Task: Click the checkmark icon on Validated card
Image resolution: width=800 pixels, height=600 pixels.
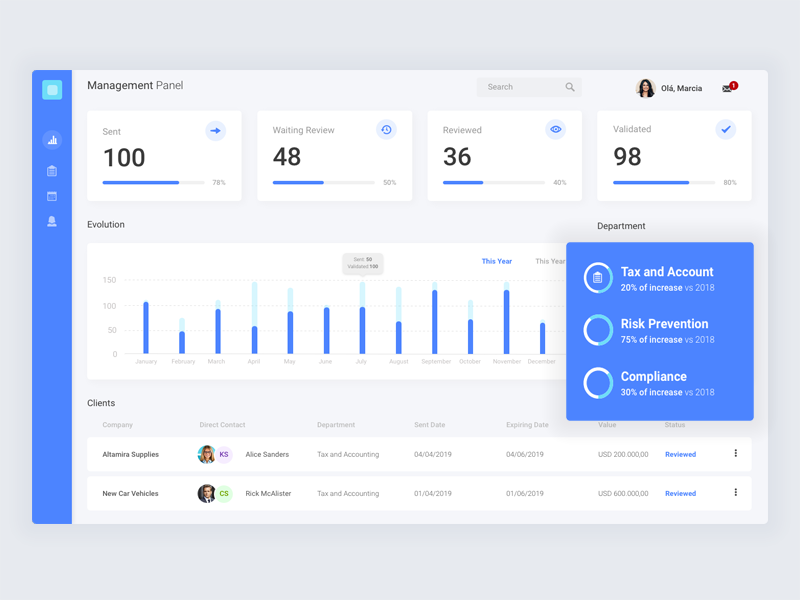Action: coord(726,128)
